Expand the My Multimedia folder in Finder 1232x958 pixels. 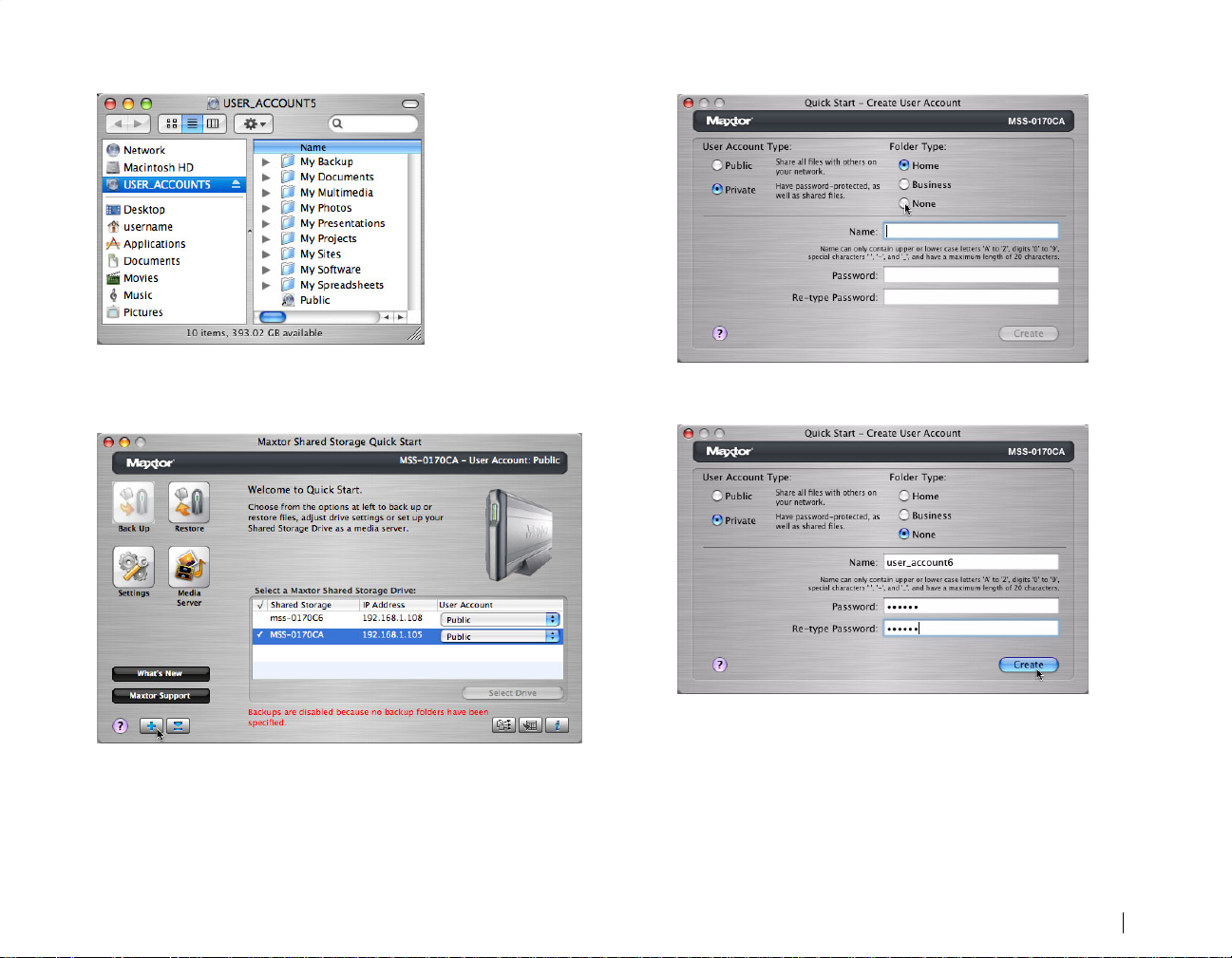point(266,193)
